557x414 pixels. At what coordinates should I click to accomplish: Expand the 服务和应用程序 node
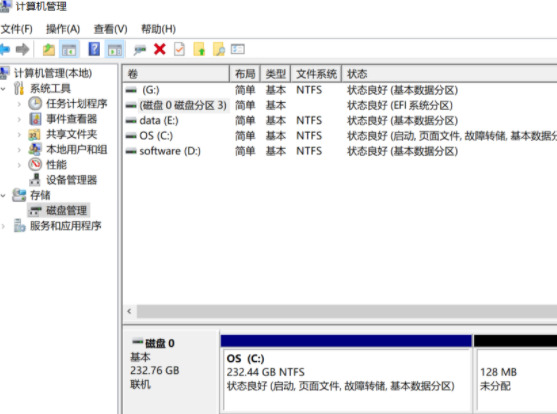pos(4,226)
